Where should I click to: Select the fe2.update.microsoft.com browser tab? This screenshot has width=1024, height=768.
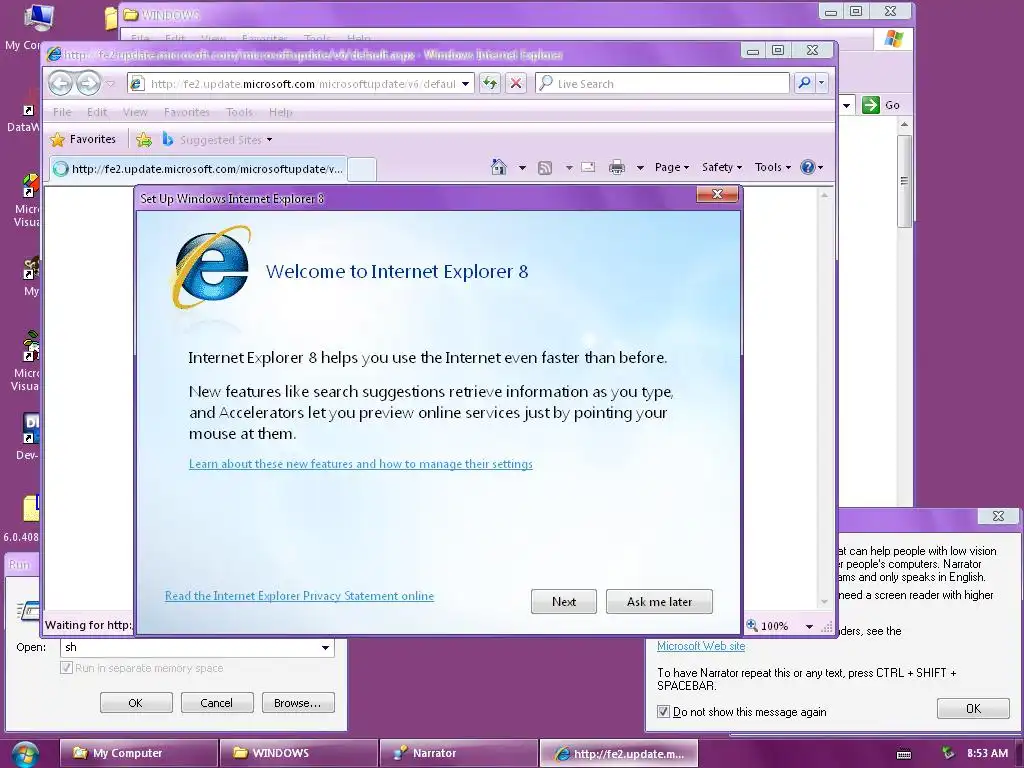199,168
